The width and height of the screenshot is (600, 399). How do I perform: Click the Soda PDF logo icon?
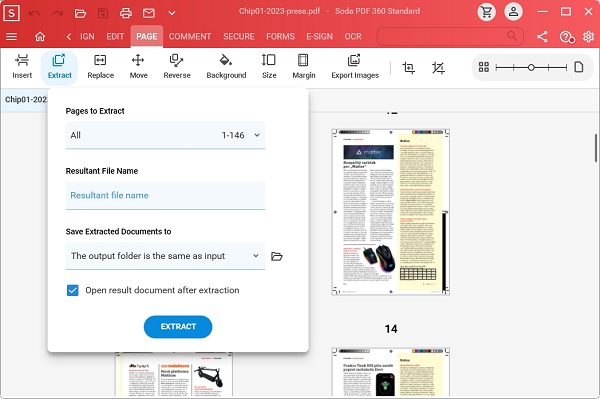(11, 13)
